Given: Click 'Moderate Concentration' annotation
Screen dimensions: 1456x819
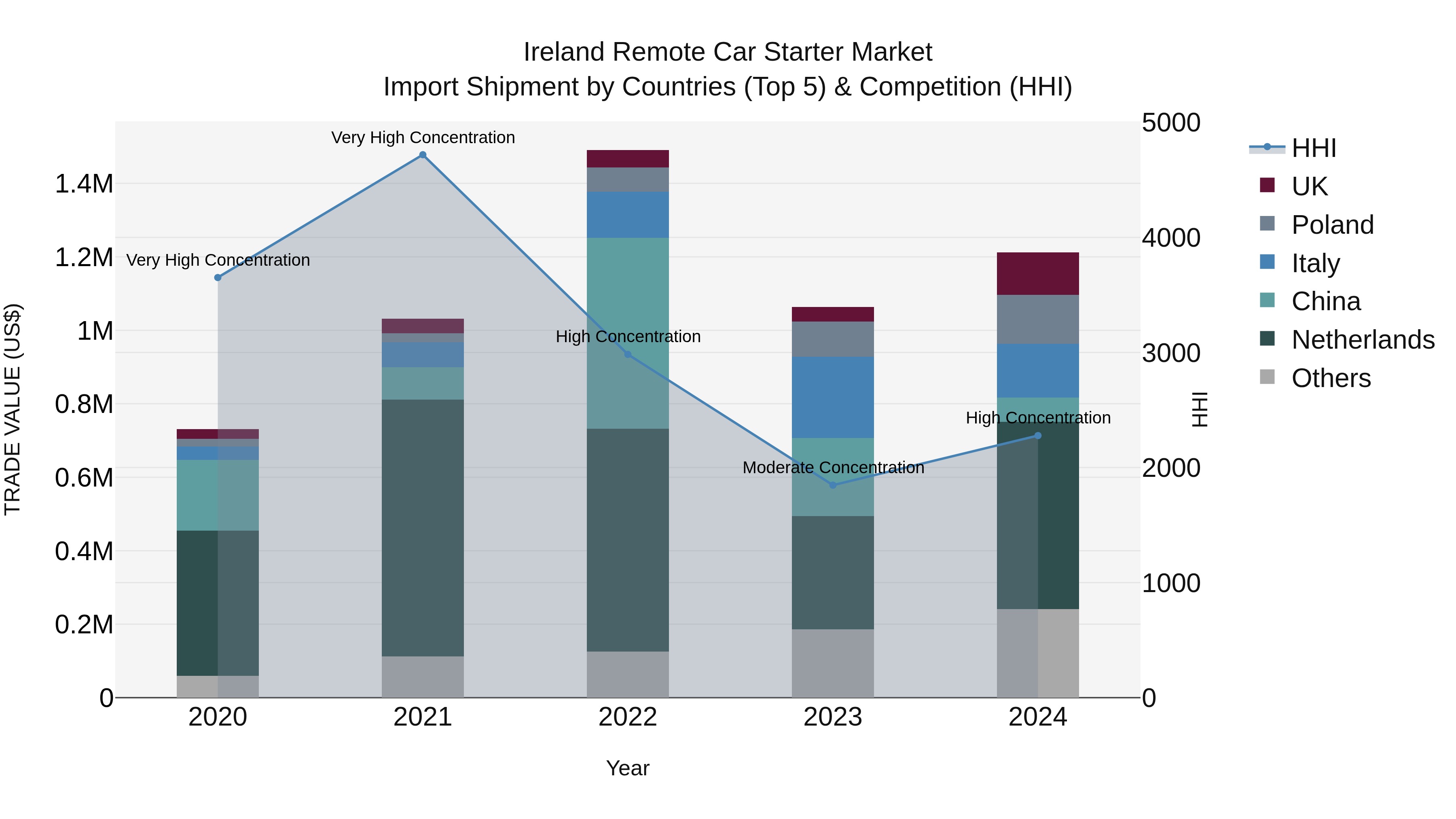Looking at the screenshot, I should click(x=833, y=468).
